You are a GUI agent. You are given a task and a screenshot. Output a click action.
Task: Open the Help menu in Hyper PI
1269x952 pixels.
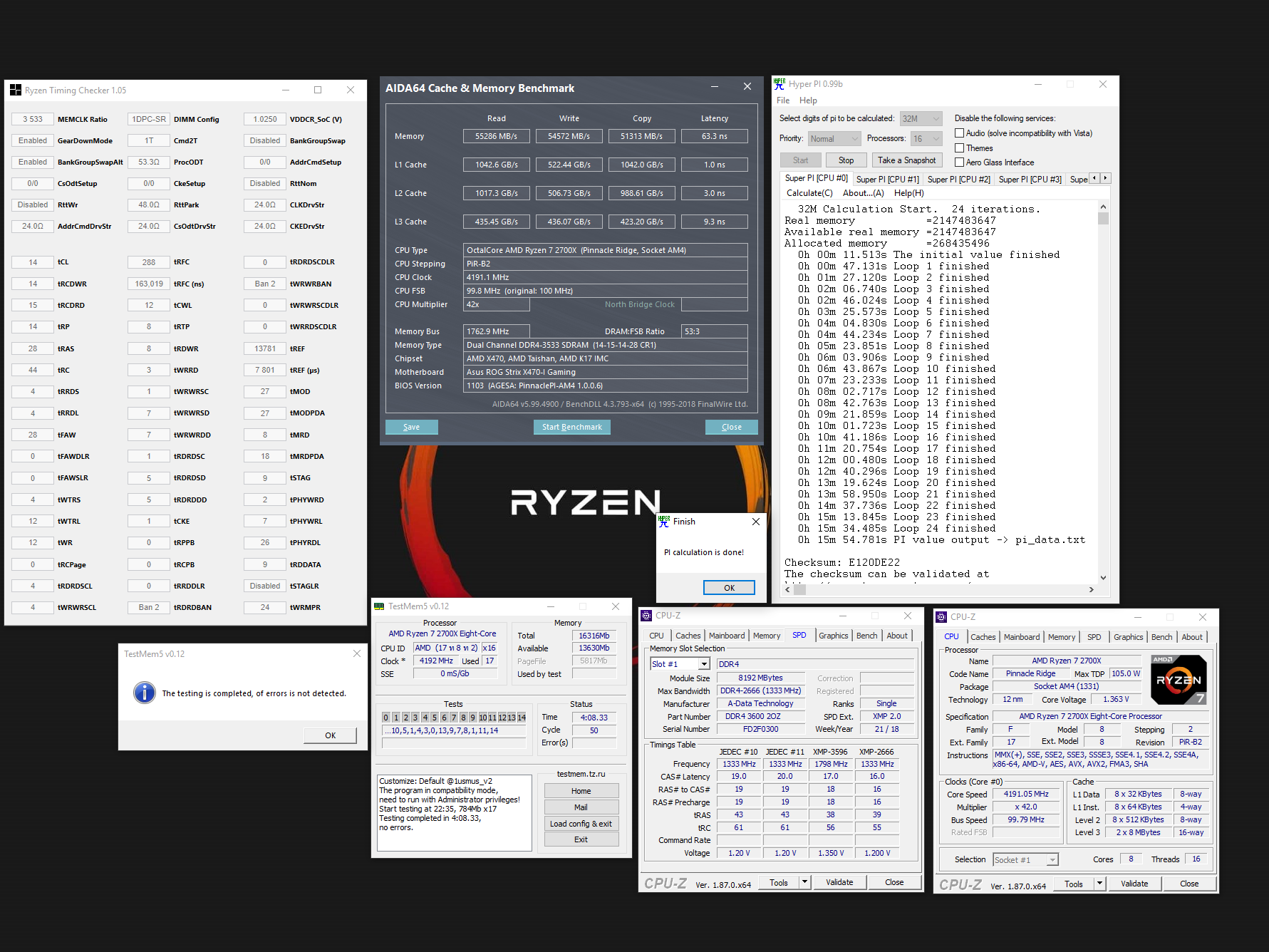coord(808,100)
